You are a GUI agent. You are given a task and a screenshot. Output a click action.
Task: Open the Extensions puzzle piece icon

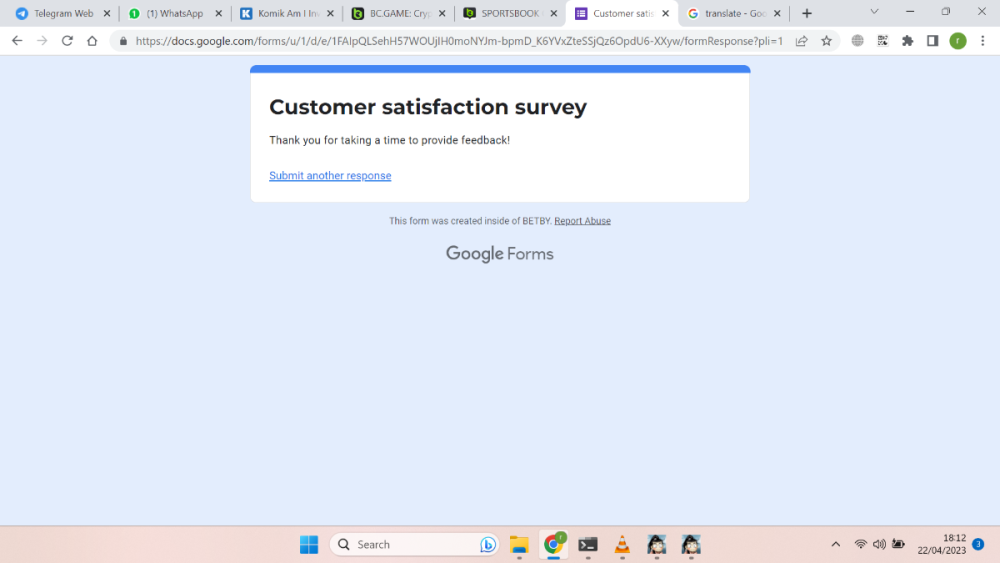tap(907, 41)
